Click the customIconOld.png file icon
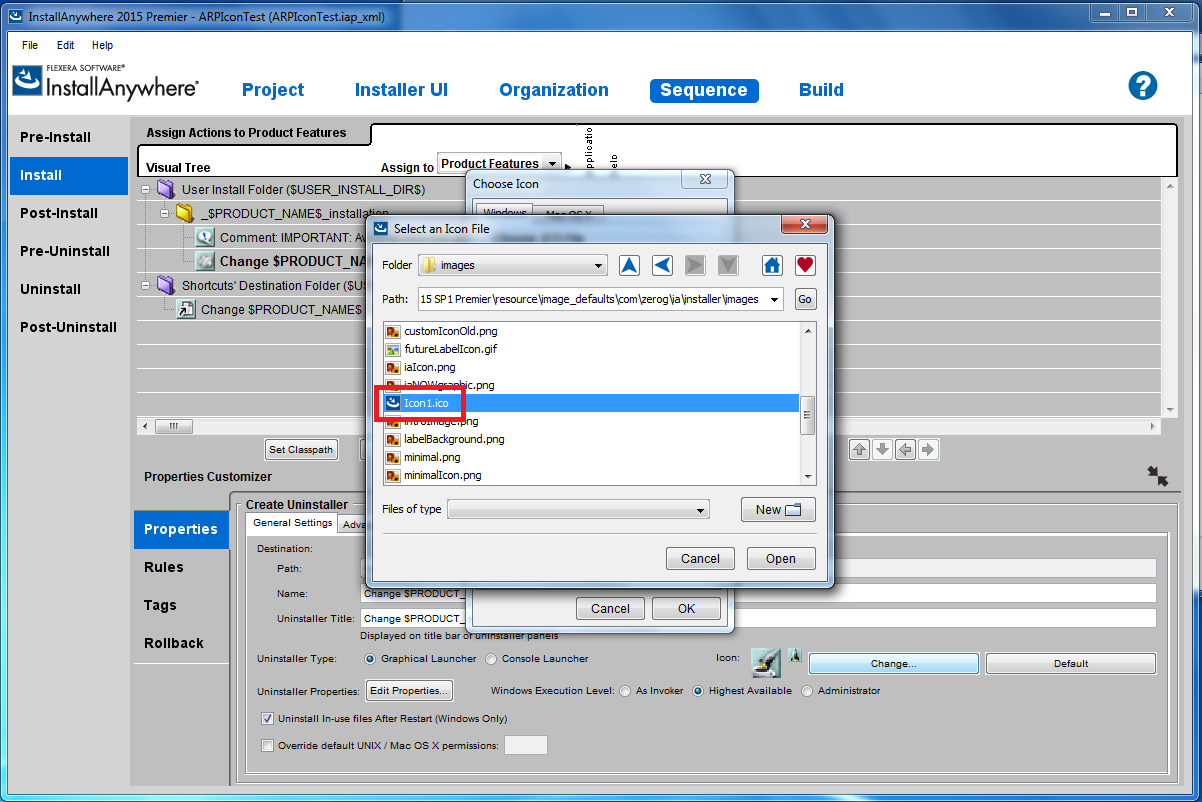Image resolution: width=1202 pixels, height=802 pixels. tap(393, 331)
